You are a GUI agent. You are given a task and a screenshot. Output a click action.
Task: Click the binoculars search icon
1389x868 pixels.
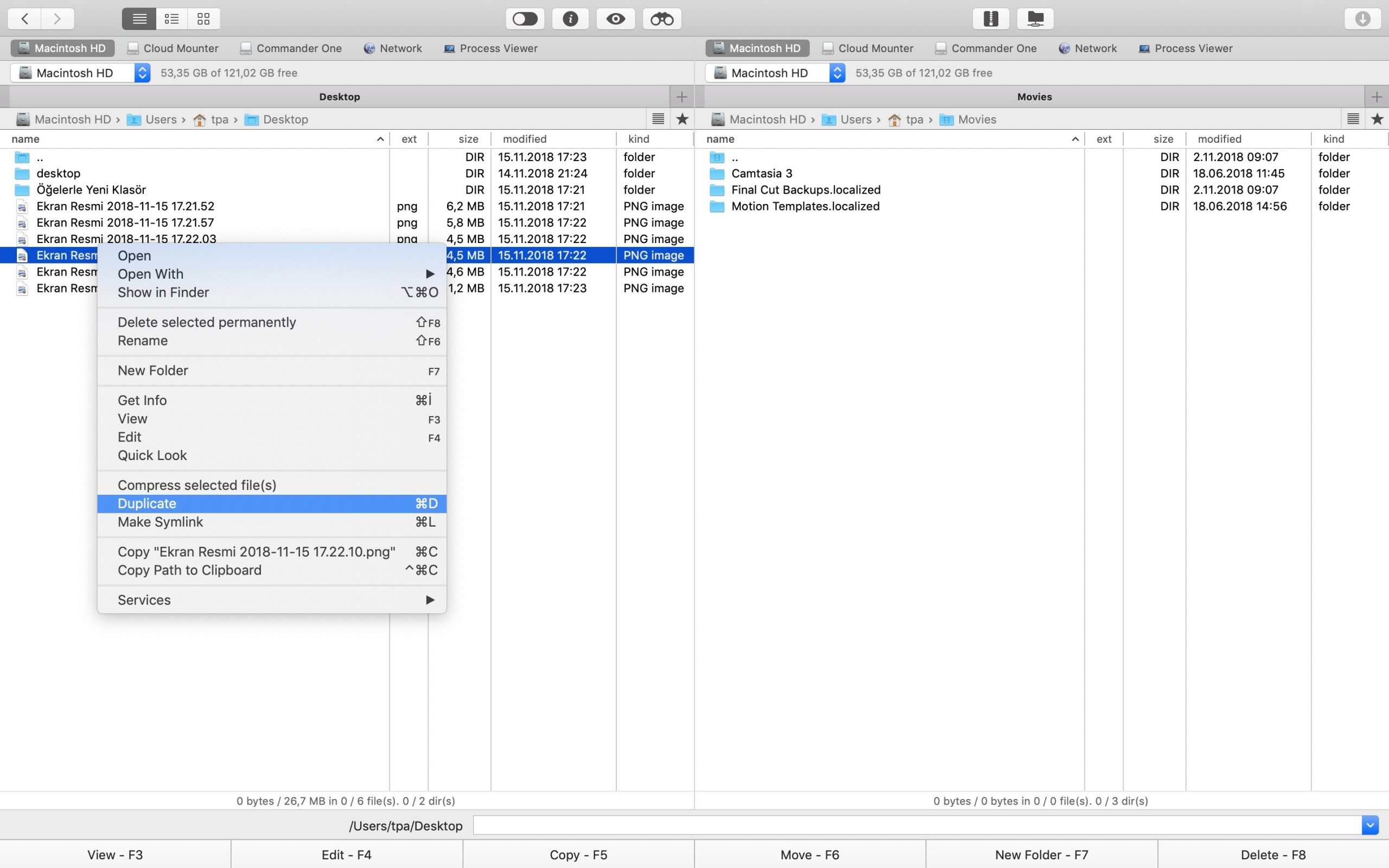[661, 19]
